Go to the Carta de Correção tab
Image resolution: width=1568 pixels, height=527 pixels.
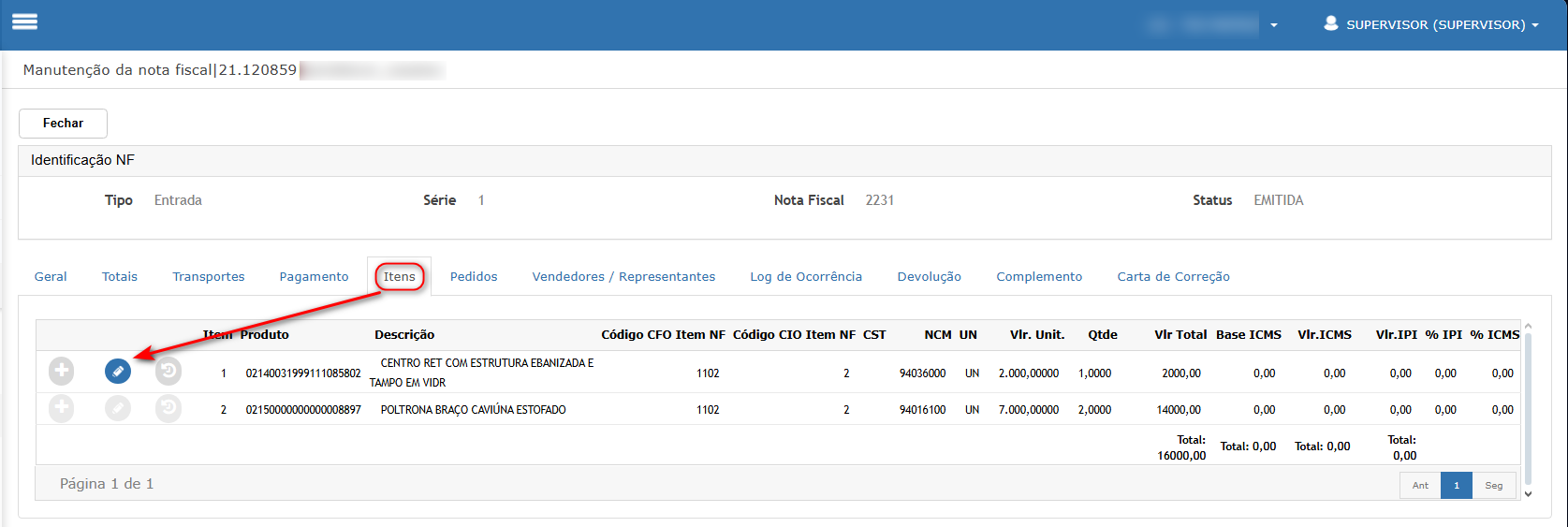coord(1173,276)
